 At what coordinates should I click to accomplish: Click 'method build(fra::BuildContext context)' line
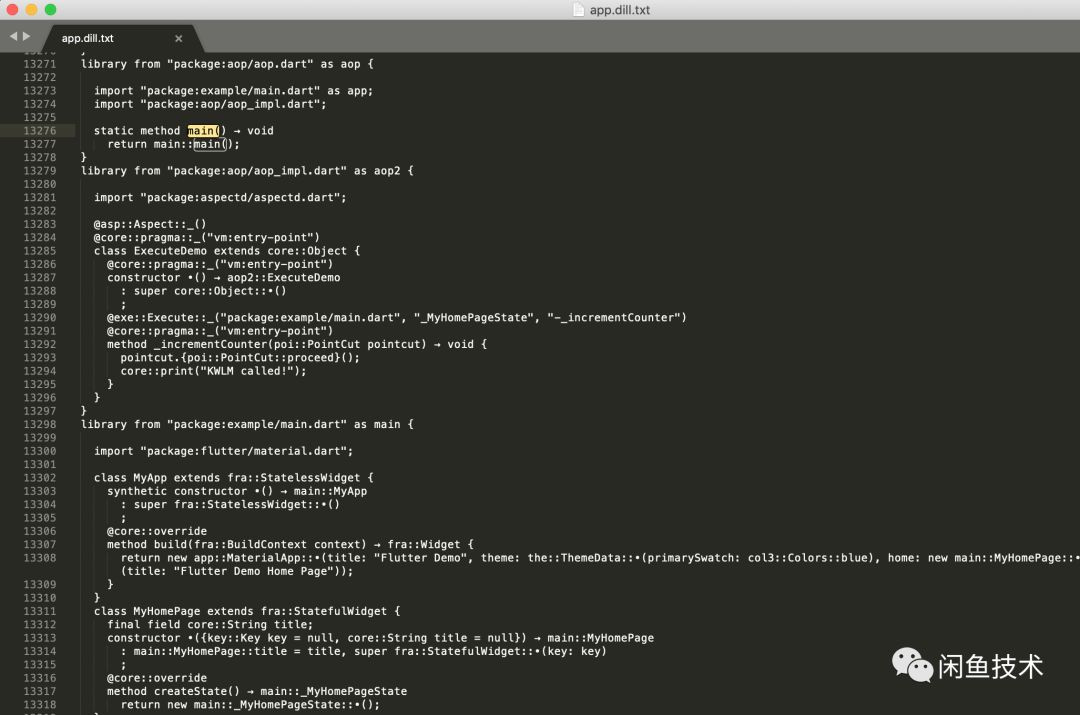[291, 544]
